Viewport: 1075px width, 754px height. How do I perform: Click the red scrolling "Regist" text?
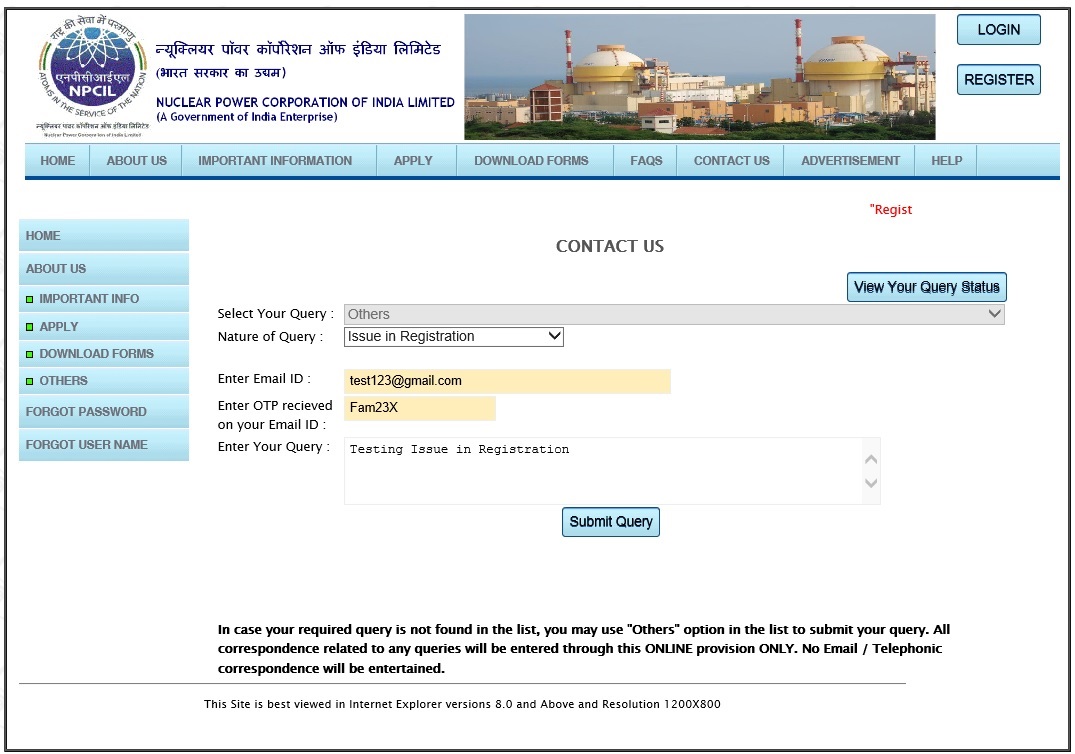point(891,210)
